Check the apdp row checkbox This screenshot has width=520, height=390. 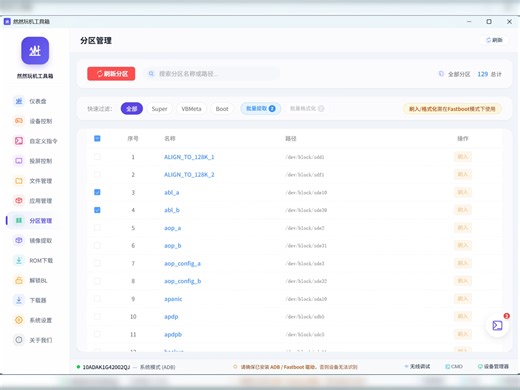(x=97, y=316)
